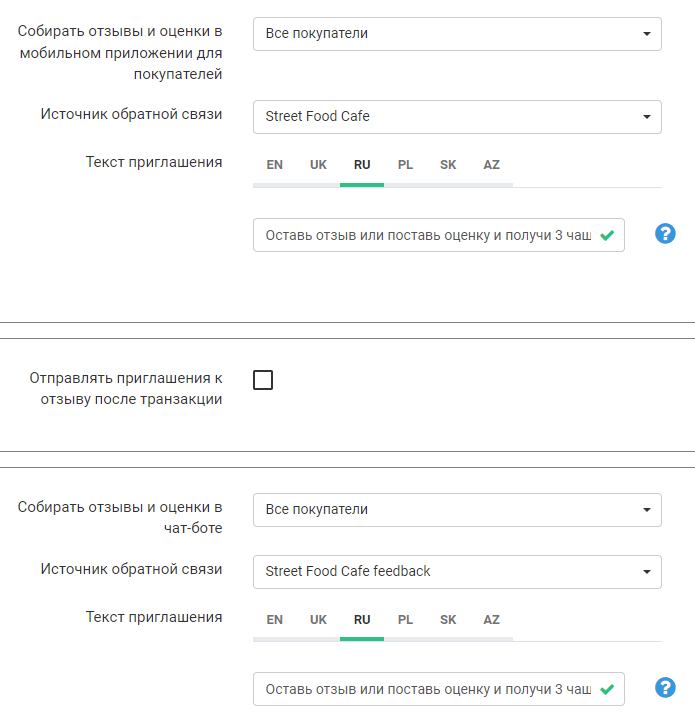This screenshot has height=714, width=695.
Task: Click green checkmark in chat-bot invitation field
Action: (x=607, y=689)
